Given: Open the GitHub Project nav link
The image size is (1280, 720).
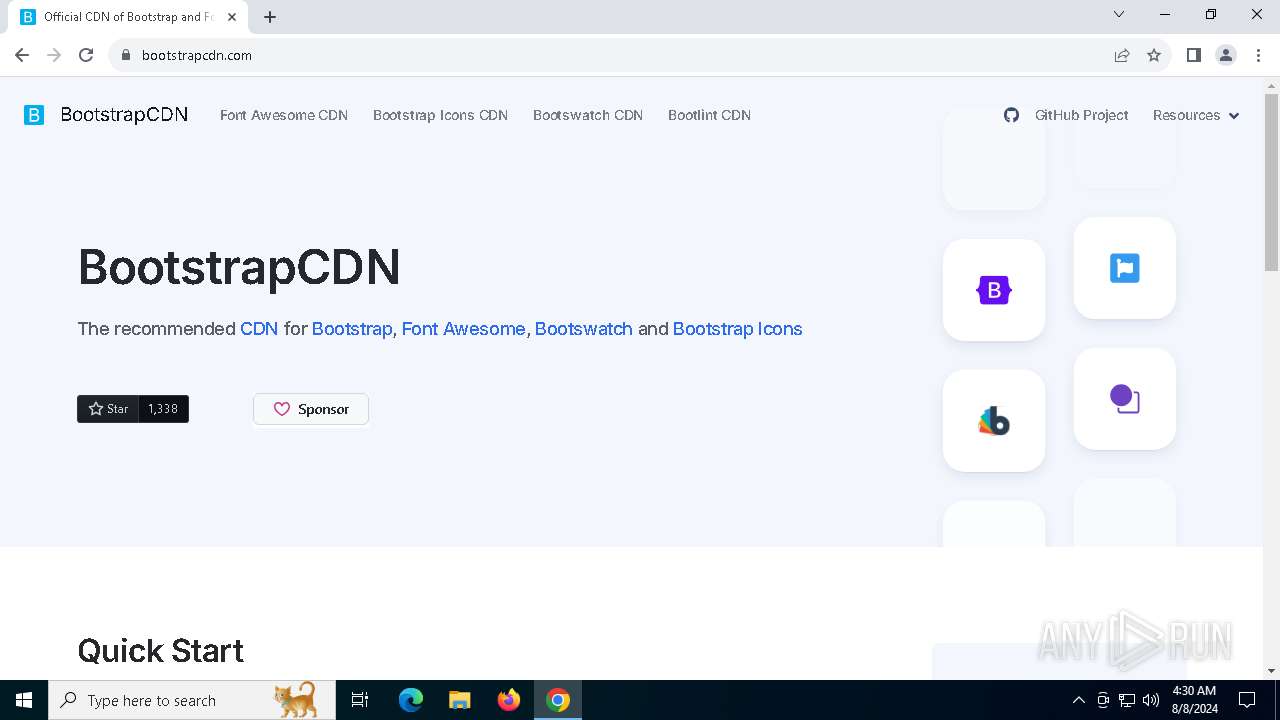Looking at the screenshot, I should (x=1081, y=115).
